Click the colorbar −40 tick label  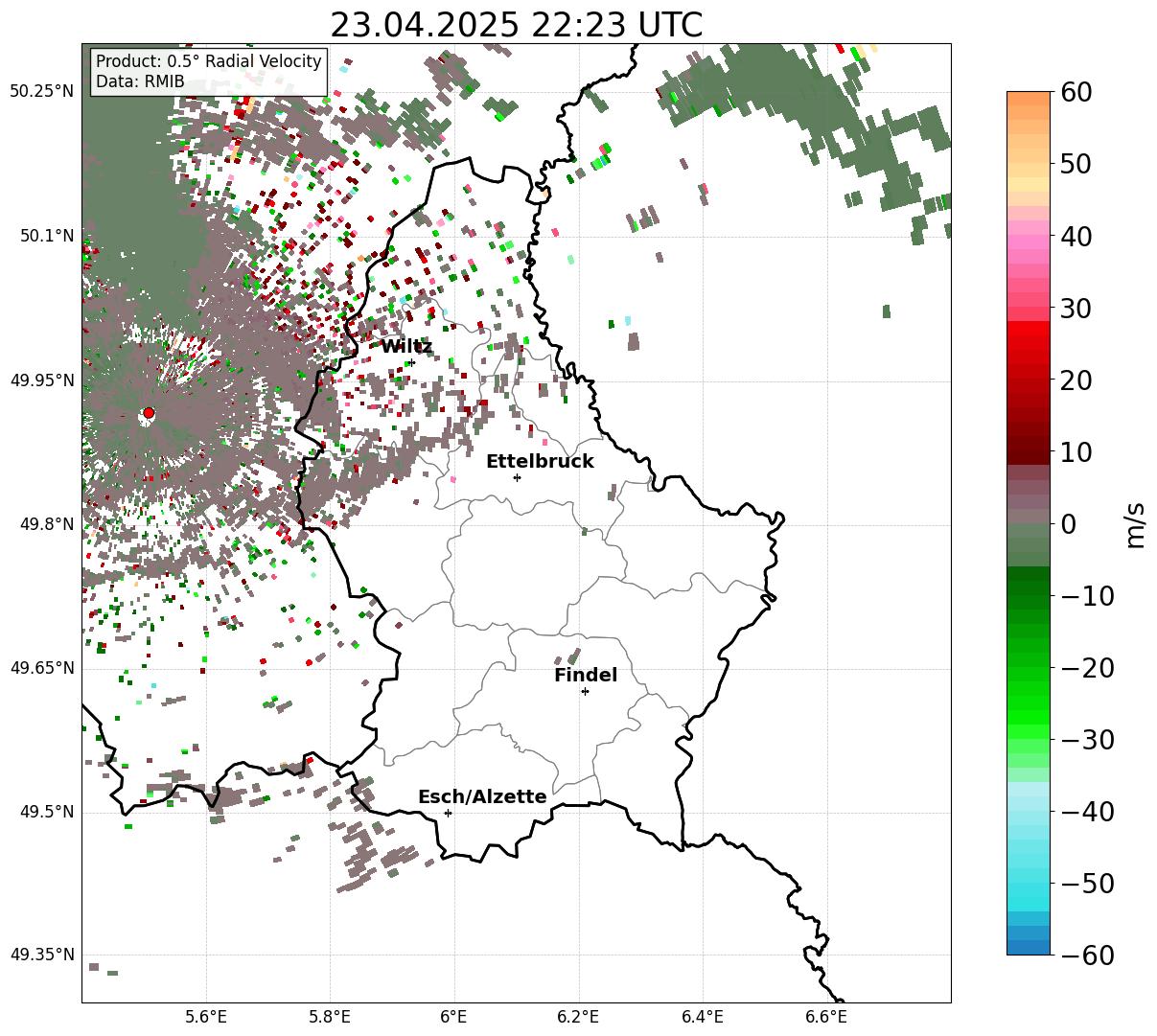[1087, 812]
